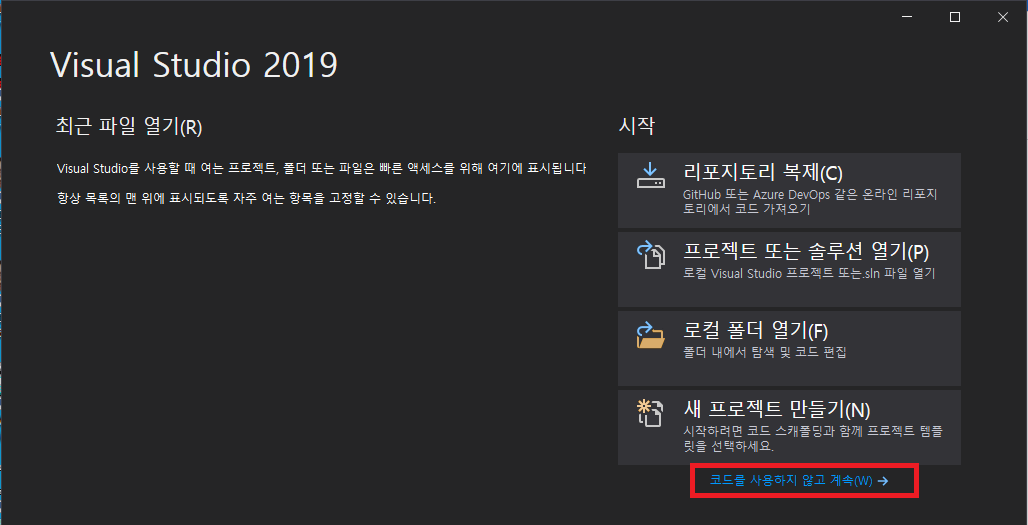Click the open local folder icon
This screenshot has height=525, width=1028.
click(x=650, y=335)
